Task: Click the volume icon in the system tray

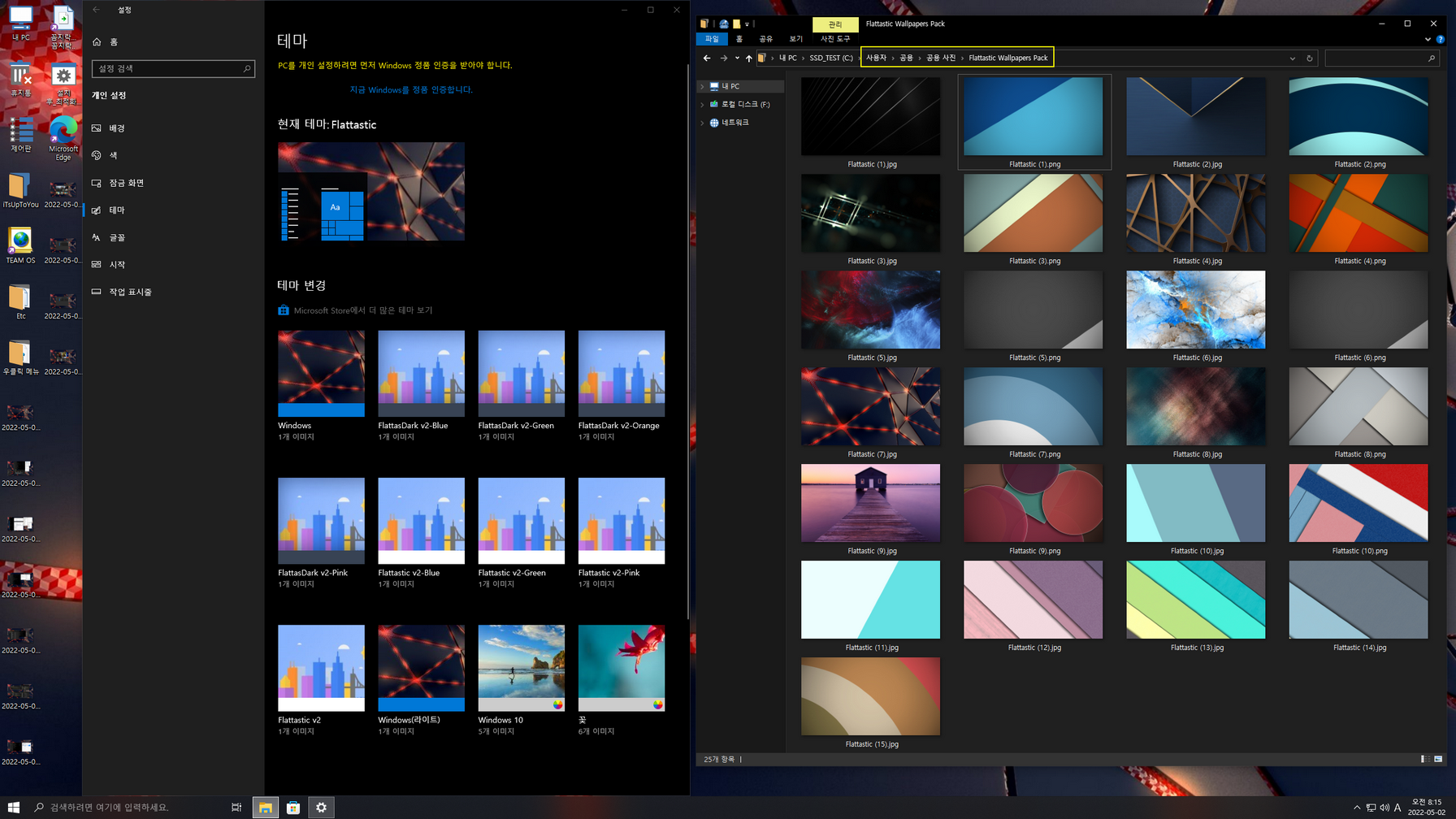Action: click(1384, 807)
